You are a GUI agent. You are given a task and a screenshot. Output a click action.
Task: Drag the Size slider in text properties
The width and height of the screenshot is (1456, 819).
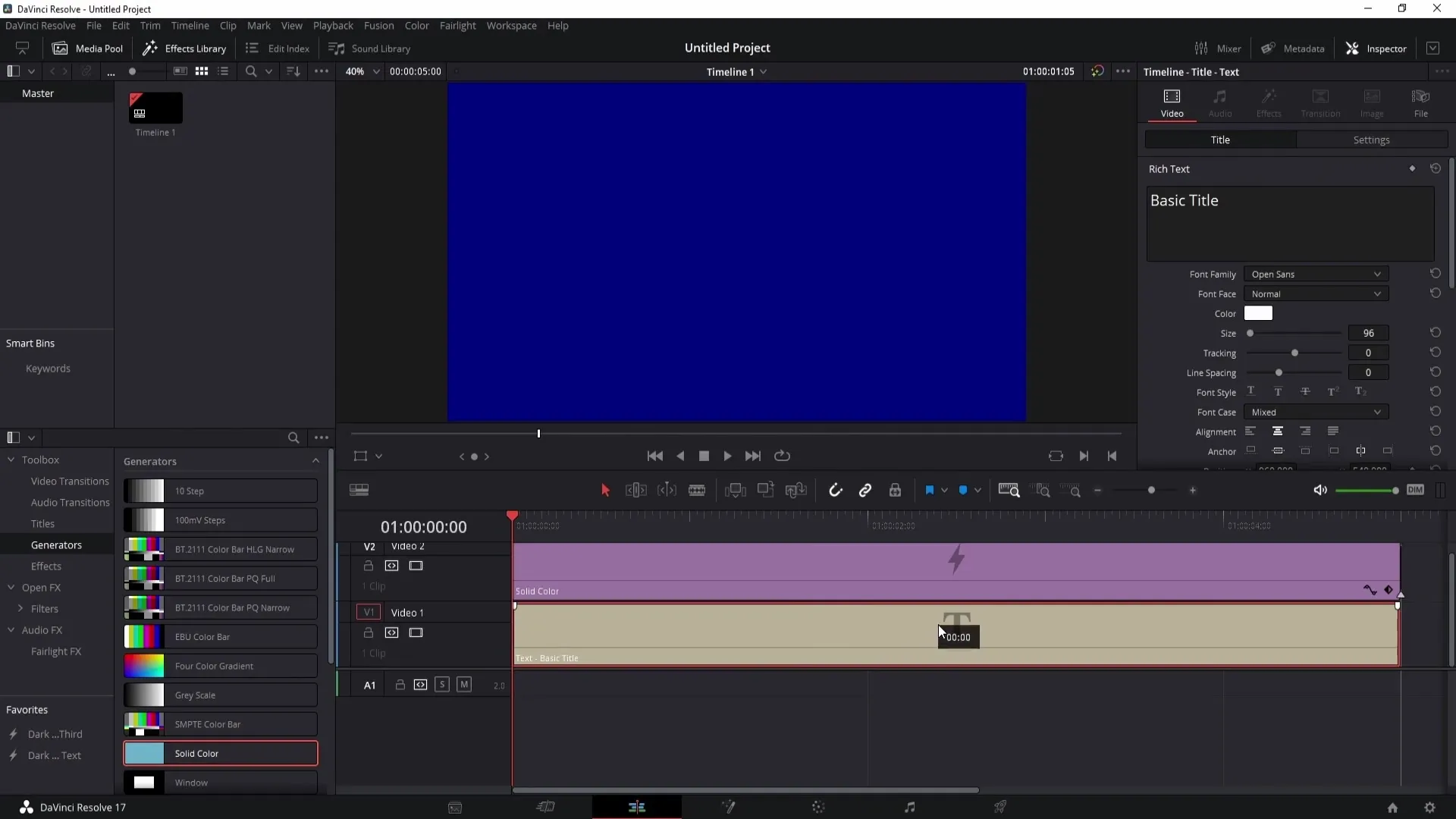(1252, 333)
